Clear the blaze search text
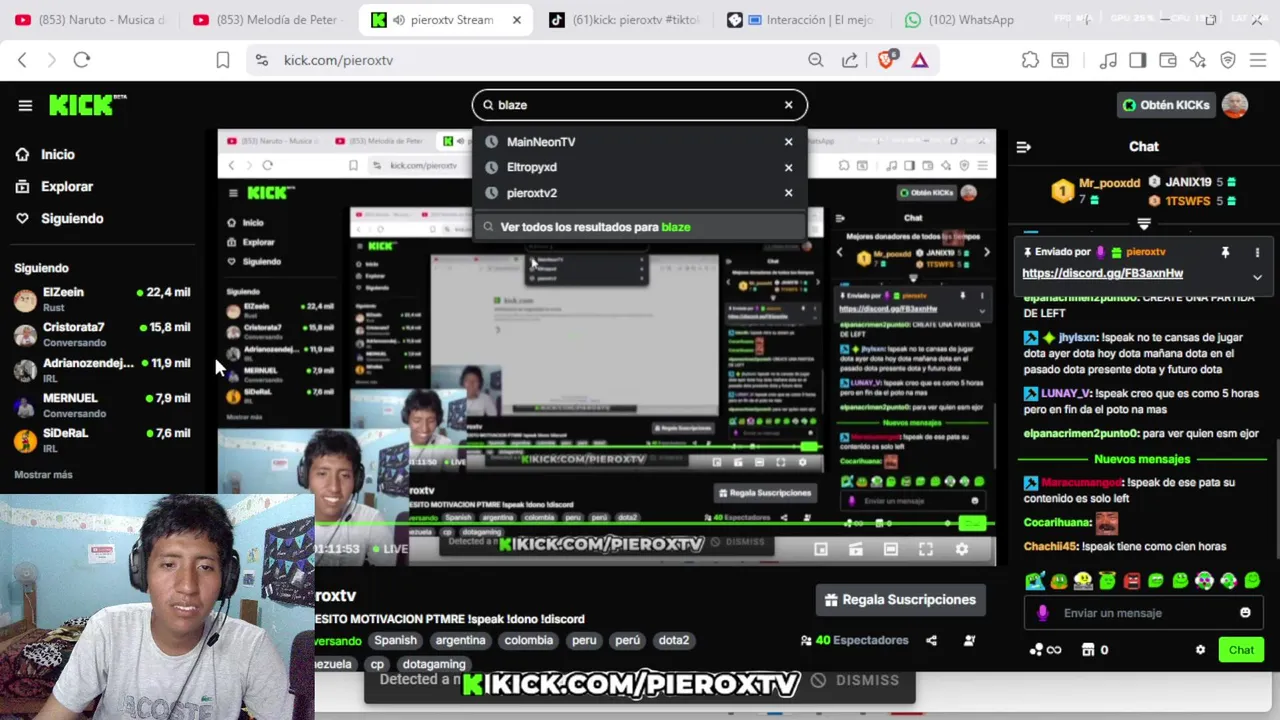This screenshot has height=720, width=1280. pos(788,105)
